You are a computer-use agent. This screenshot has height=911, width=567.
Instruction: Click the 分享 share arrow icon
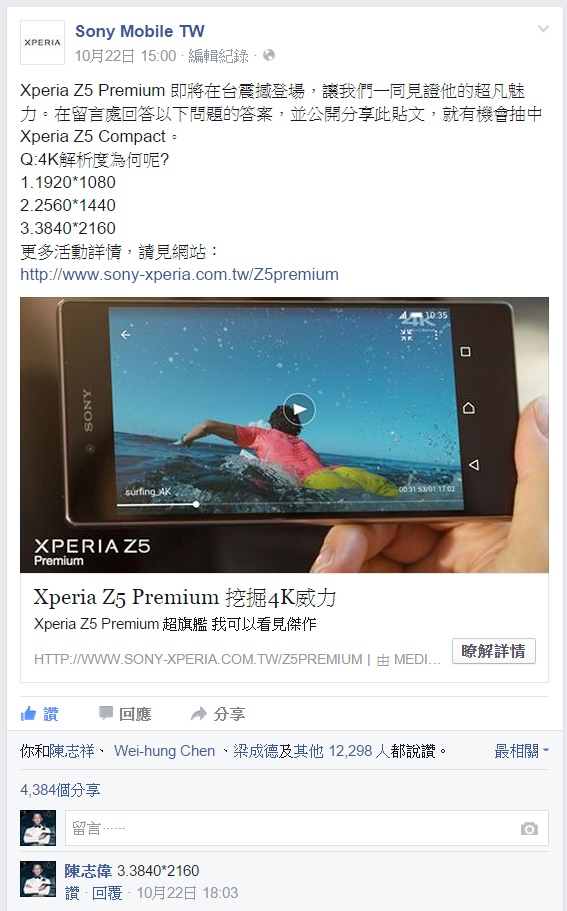point(199,713)
